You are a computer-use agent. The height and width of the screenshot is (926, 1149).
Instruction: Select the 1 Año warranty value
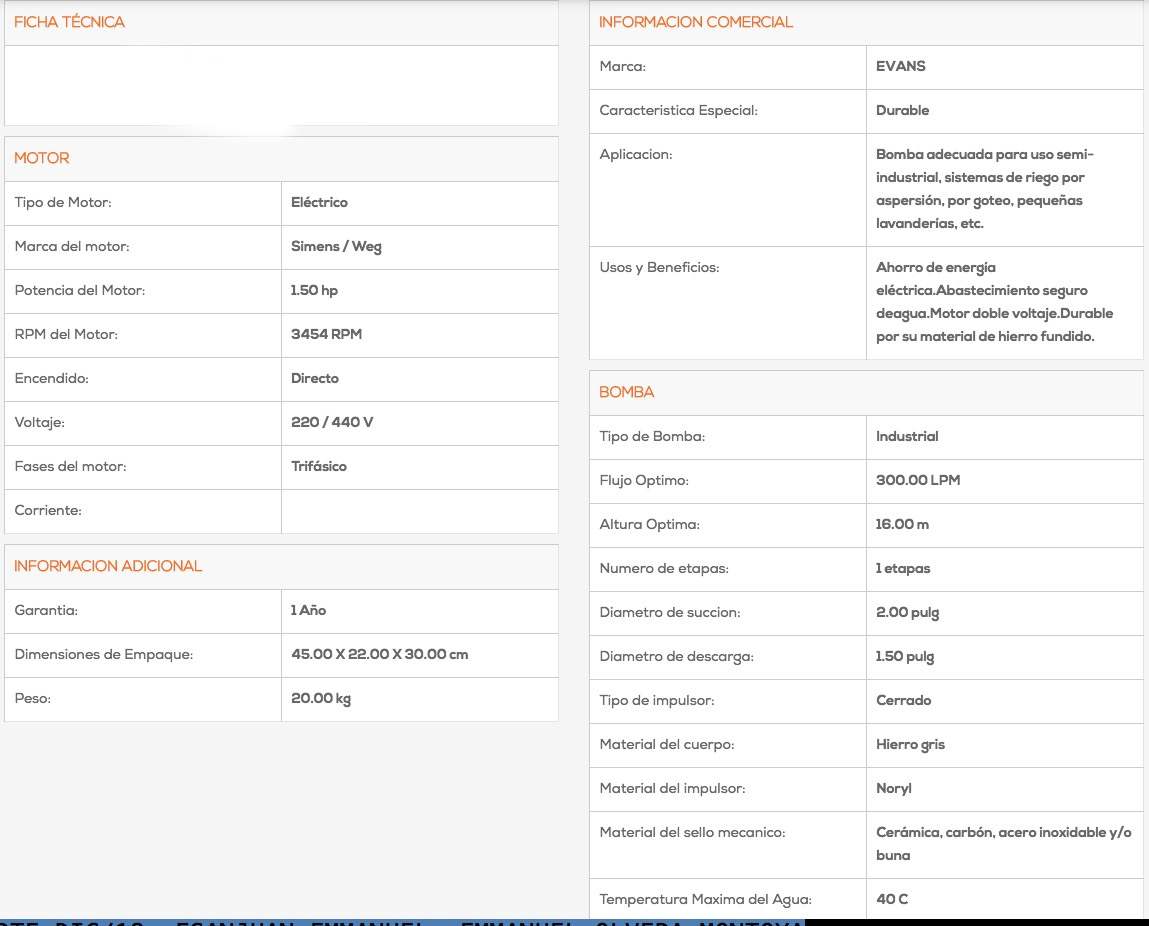[309, 610]
